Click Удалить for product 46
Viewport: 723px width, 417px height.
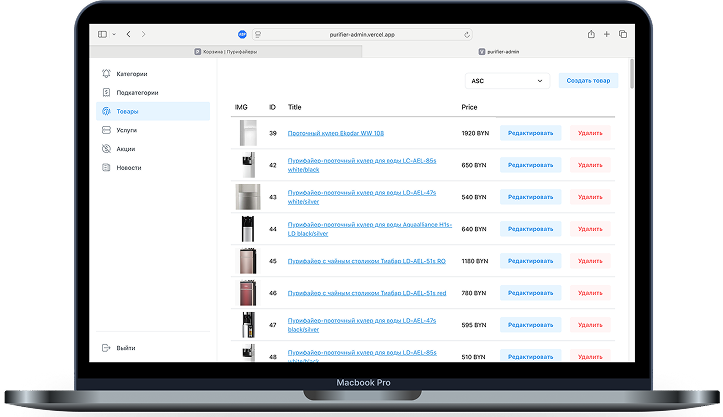[x=590, y=293]
